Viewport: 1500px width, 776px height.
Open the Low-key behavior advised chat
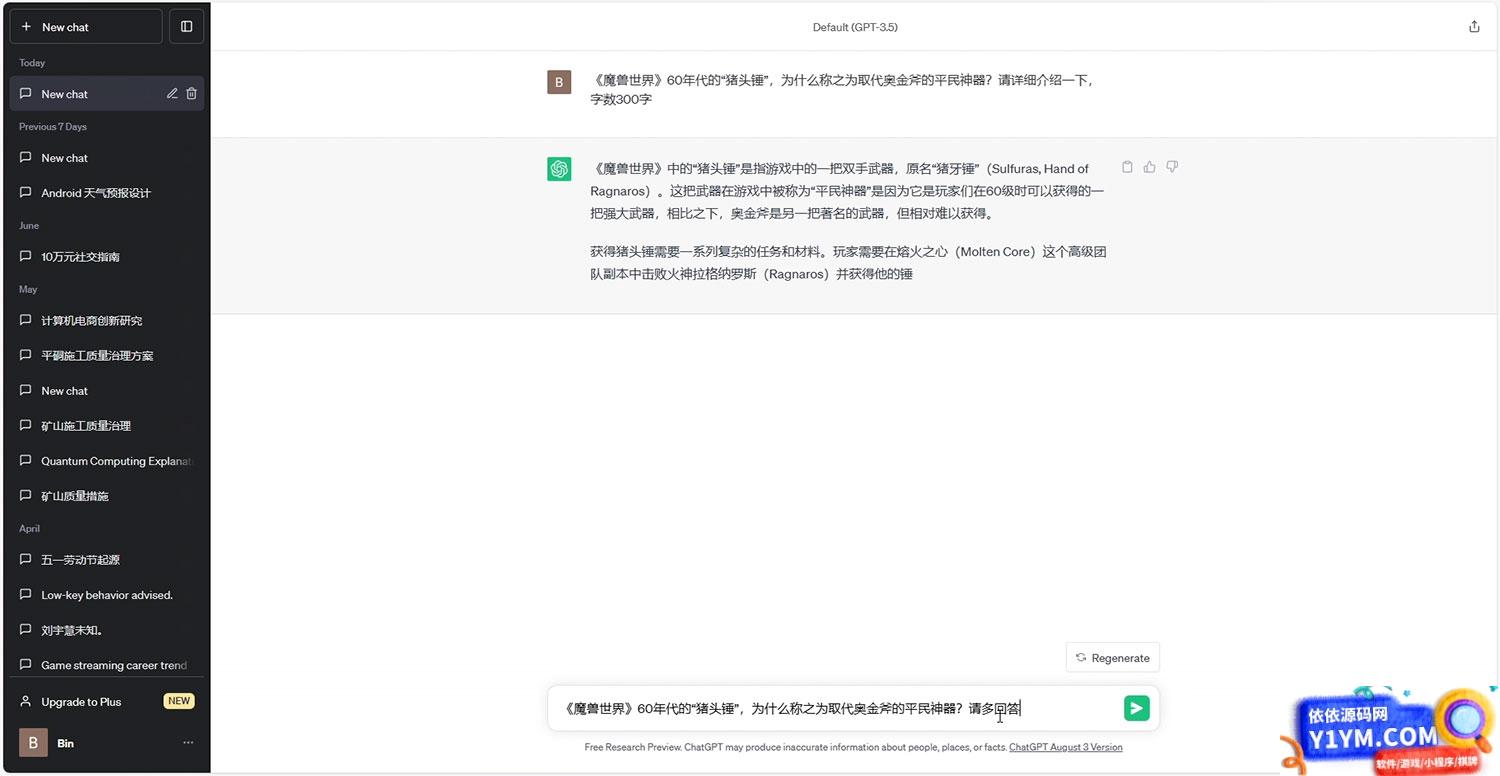click(107, 595)
